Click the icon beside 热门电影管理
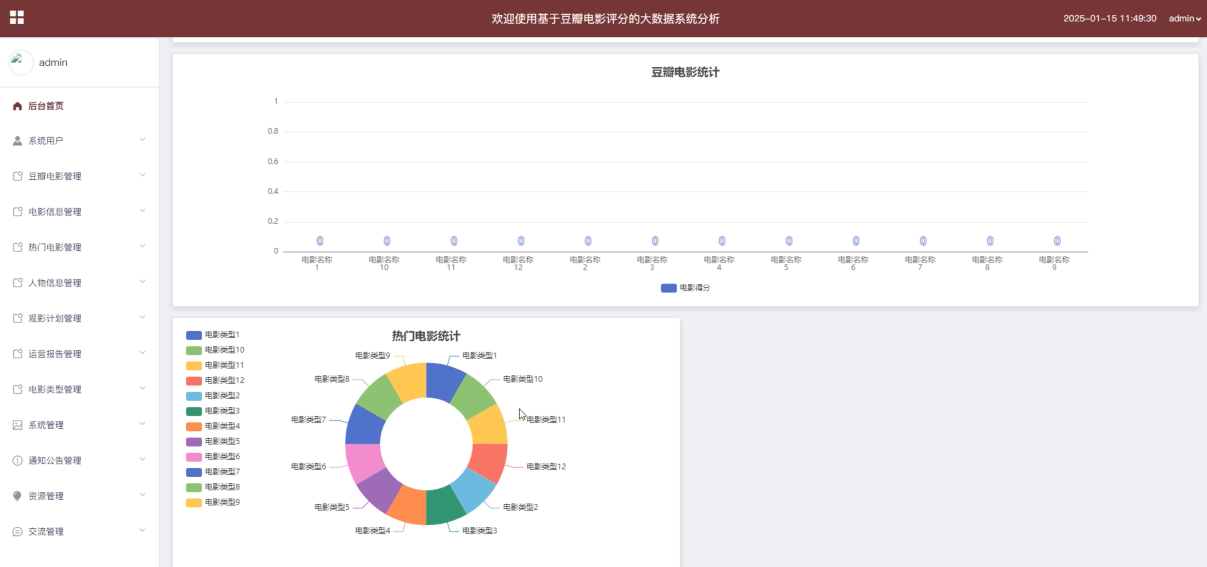Screen dimensions: 1207x567 [17, 248]
